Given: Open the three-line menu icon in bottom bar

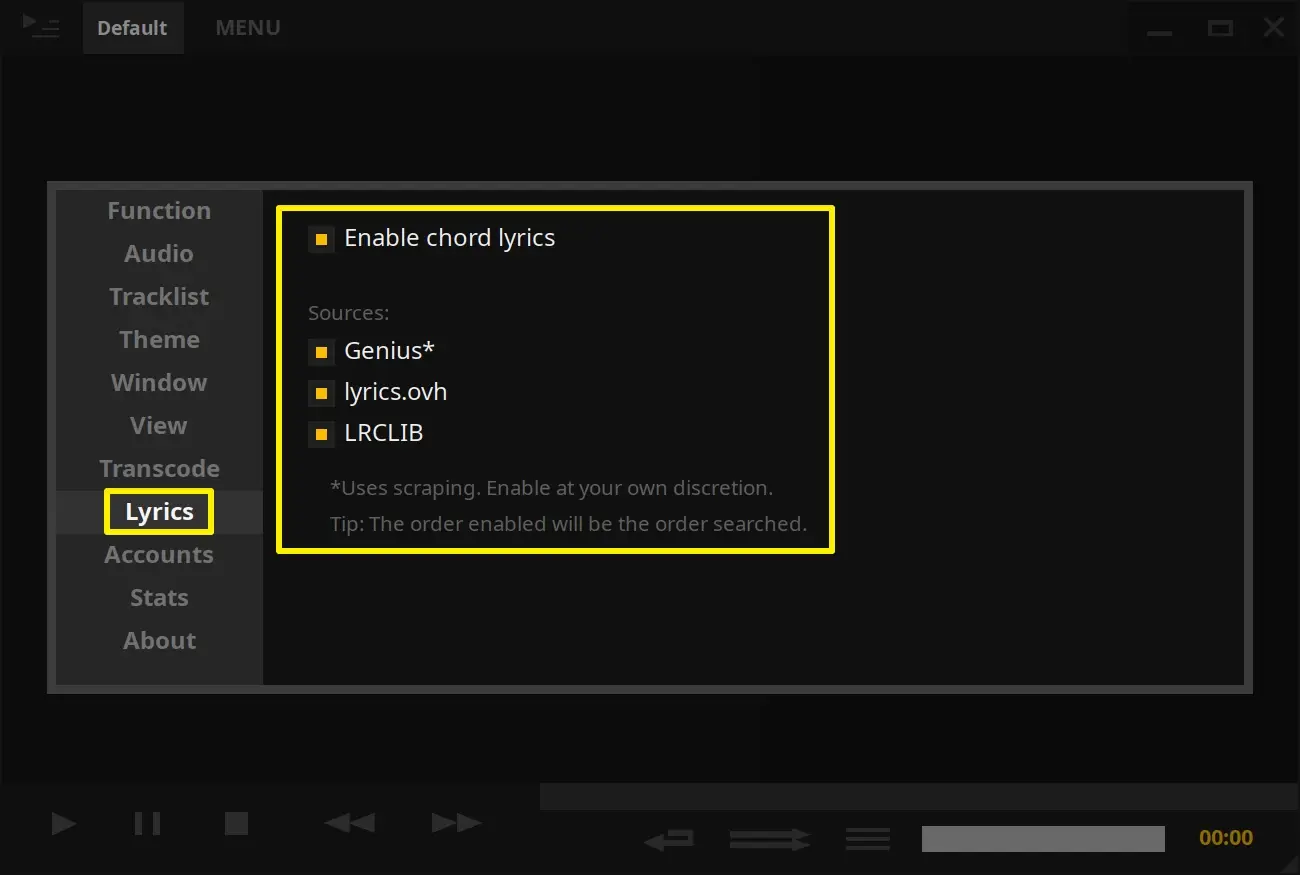Looking at the screenshot, I should (x=867, y=839).
